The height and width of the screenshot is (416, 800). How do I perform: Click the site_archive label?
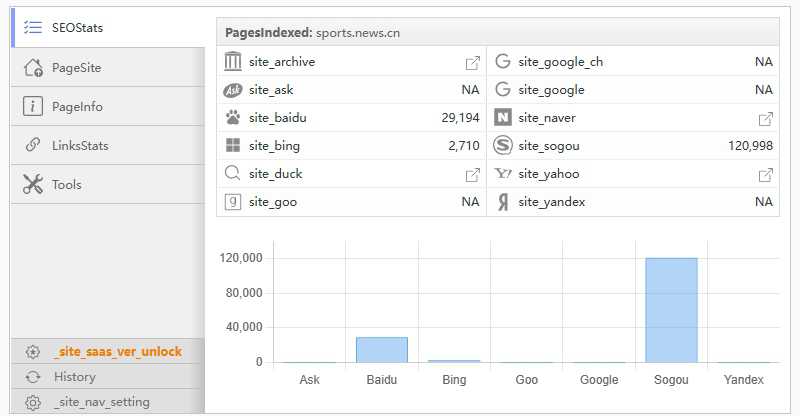pos(282,62)
